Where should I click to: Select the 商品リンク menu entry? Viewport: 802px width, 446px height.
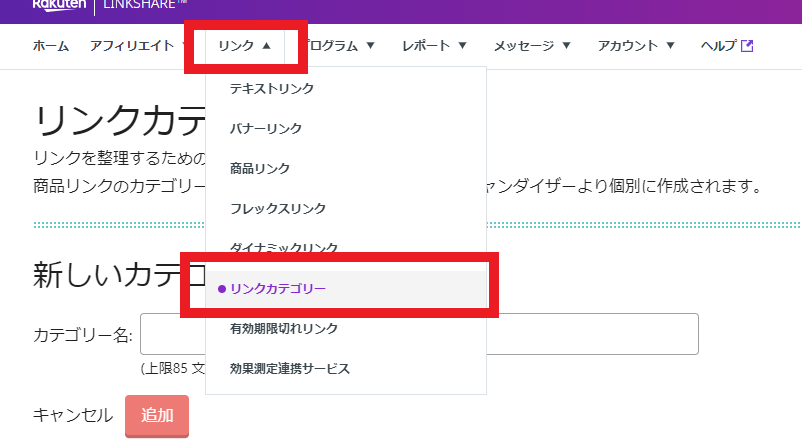pyautogui.click(x=259, y=169)
